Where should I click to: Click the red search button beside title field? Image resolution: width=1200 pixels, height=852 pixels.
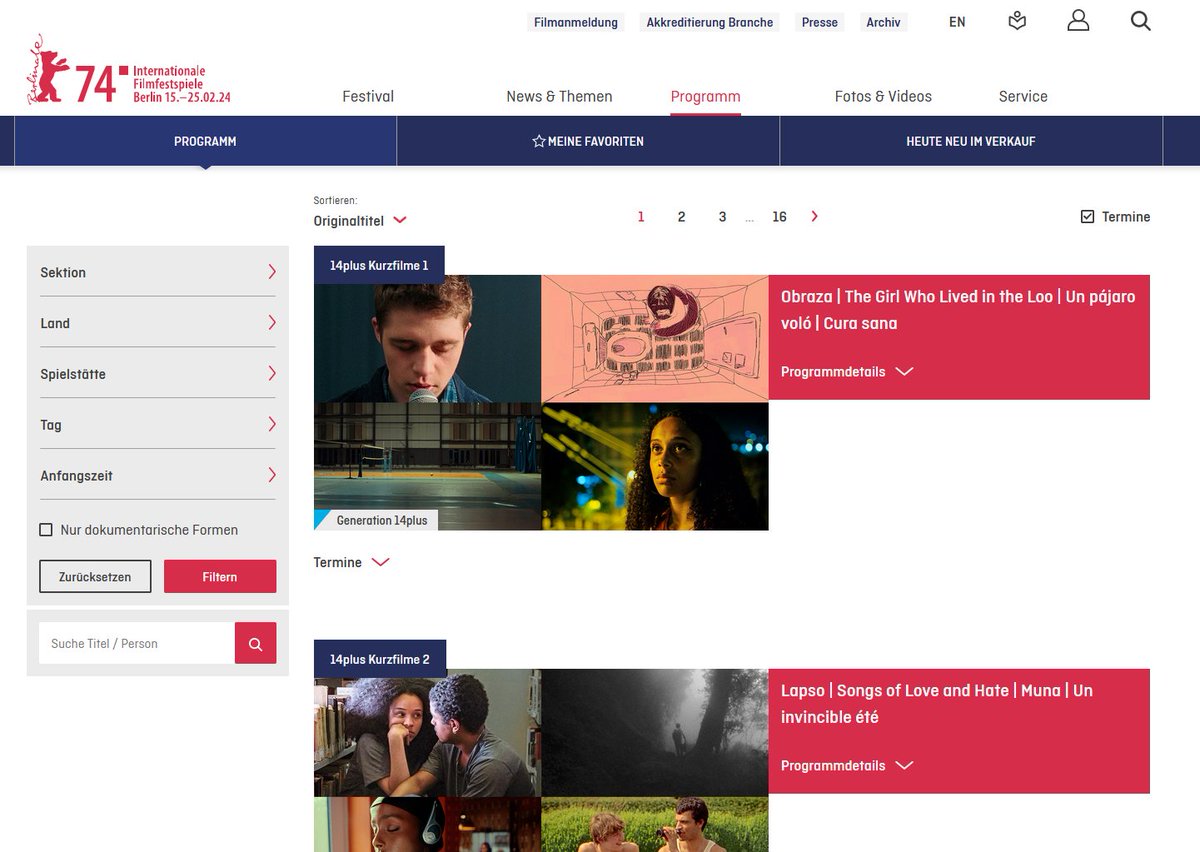(255, 643)
